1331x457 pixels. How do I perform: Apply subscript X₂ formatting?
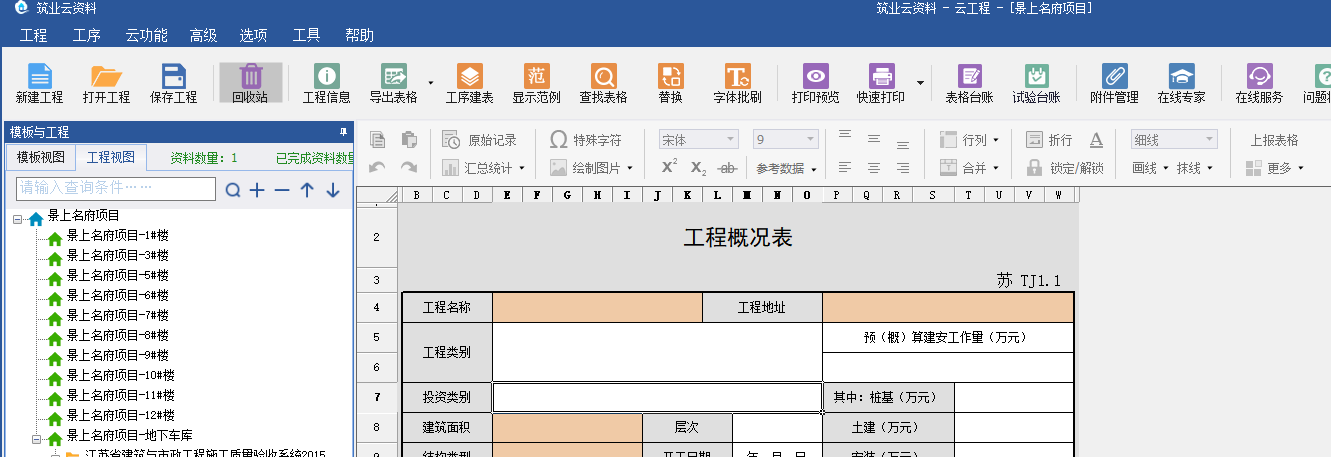click(x=699, y=168)
